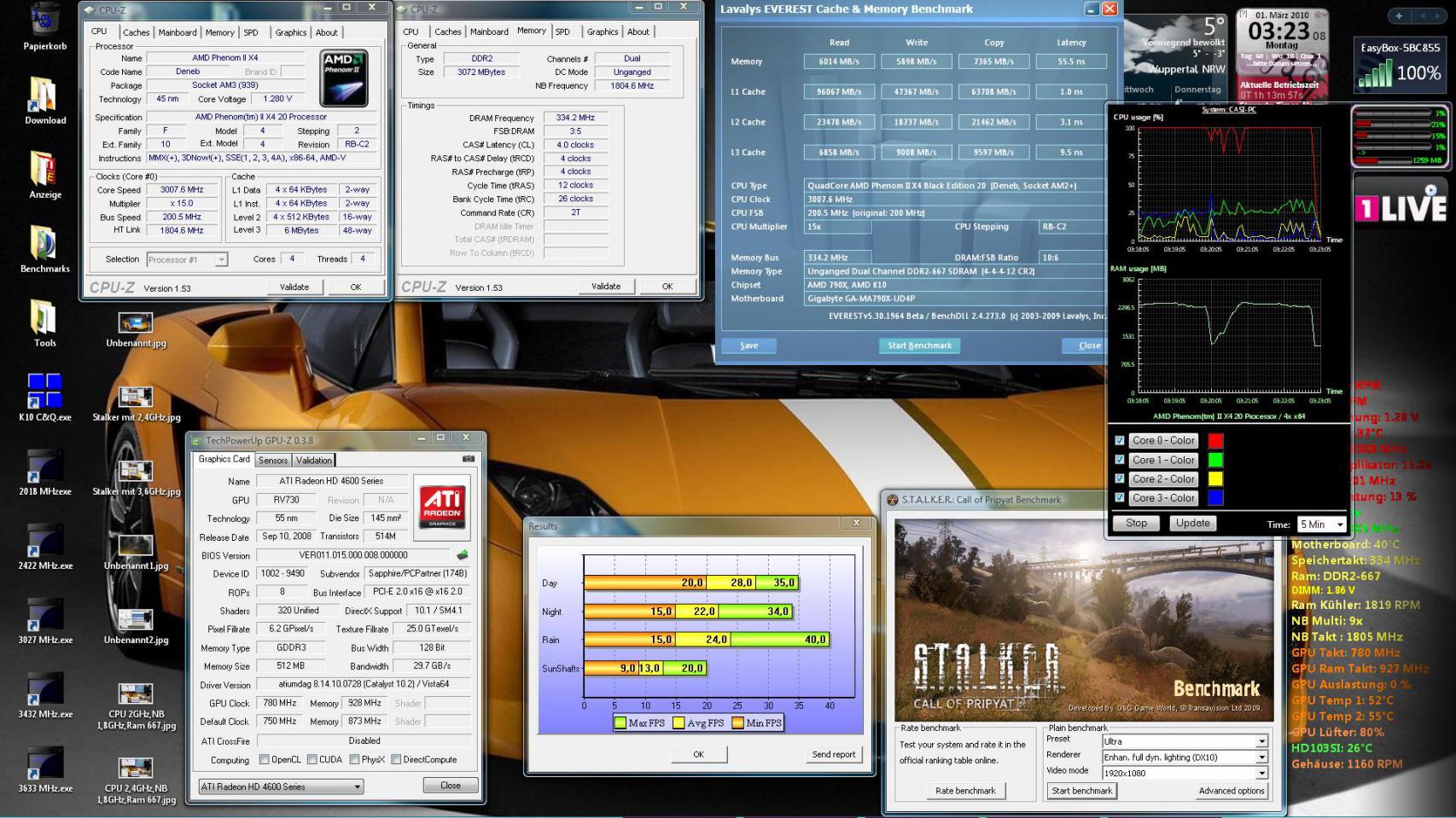Click the green Core 1 color swatch
The height and width of the screenshot is (818, 1456).
[1215, 460]
